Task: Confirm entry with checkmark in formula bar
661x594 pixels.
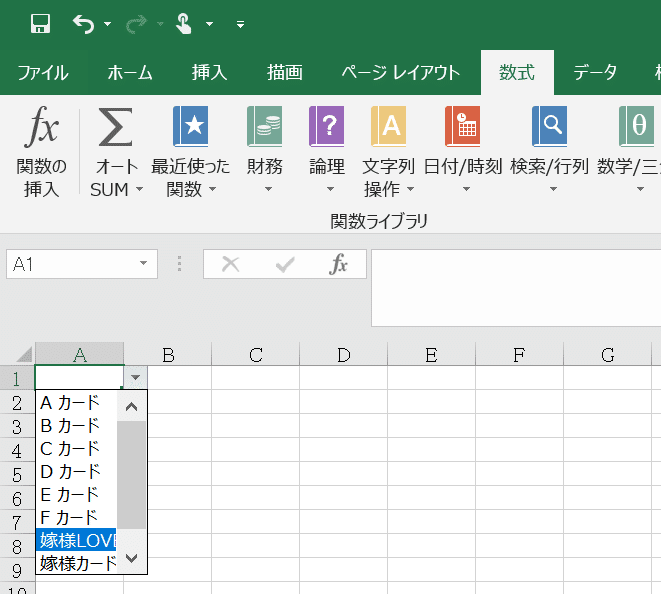Action: pos(285,265)
